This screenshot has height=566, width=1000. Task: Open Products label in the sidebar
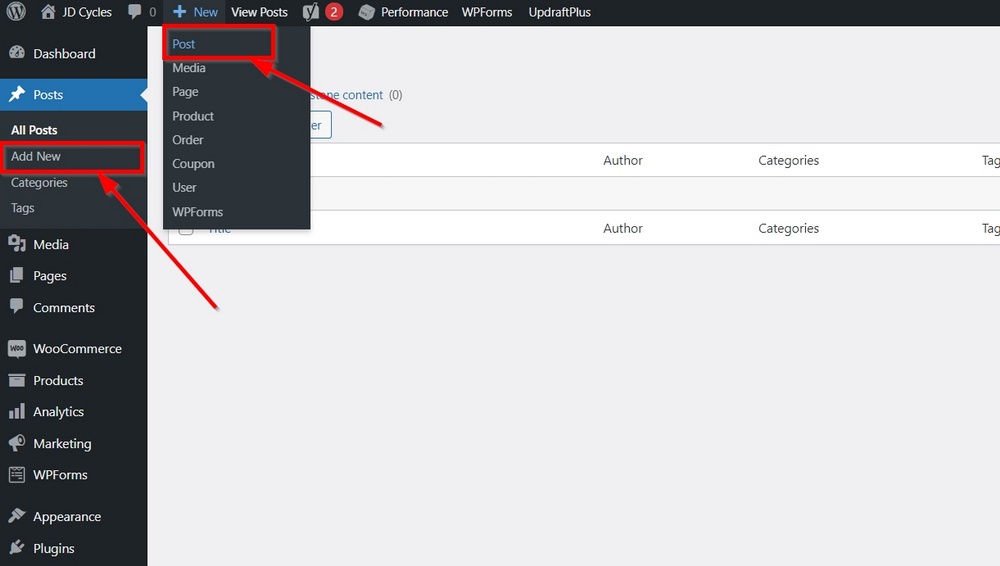[58, 380]
